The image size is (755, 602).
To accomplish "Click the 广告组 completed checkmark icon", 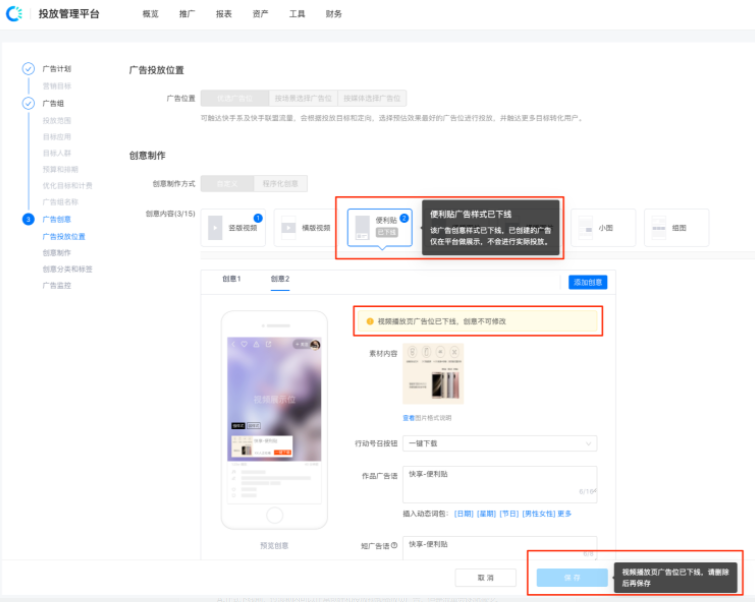I will coord(28,103).
